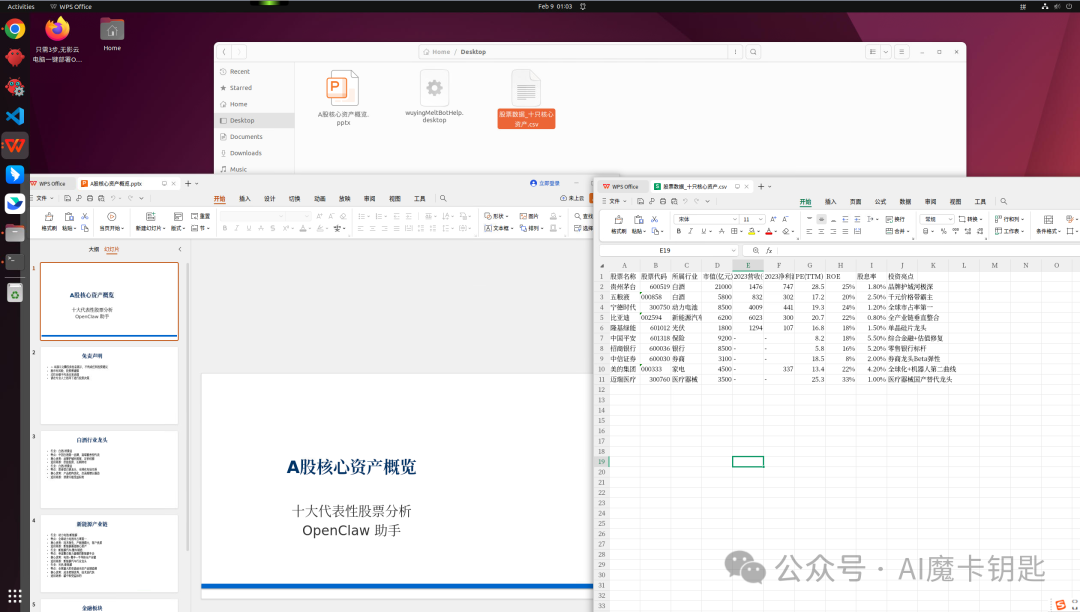The image size is (1080, 612).
Task: Select slide 3 thumbnail 白酒行业龙头
Action: click(110, 469)
